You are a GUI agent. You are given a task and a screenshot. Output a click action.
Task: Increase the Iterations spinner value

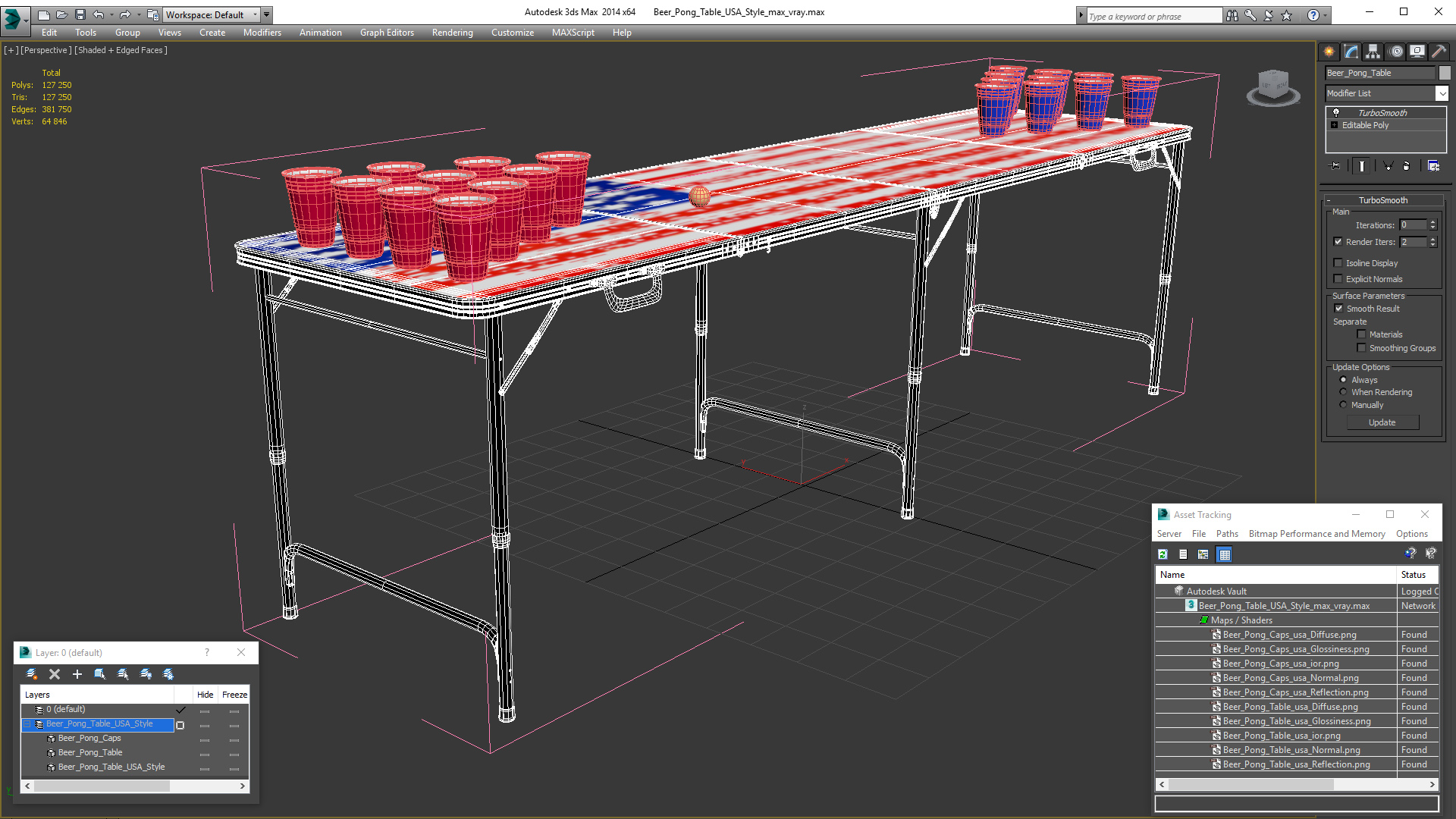tap(1432, 222)
